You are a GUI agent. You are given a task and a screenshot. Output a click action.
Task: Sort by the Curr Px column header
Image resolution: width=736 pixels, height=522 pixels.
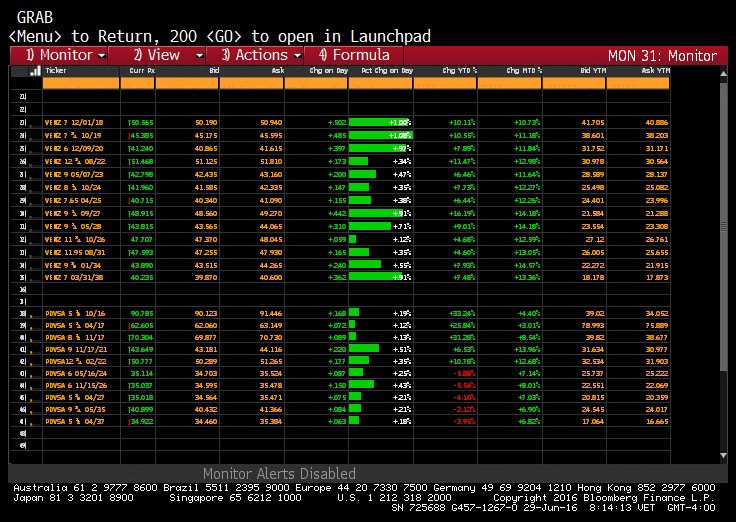[x=142, y=71]
